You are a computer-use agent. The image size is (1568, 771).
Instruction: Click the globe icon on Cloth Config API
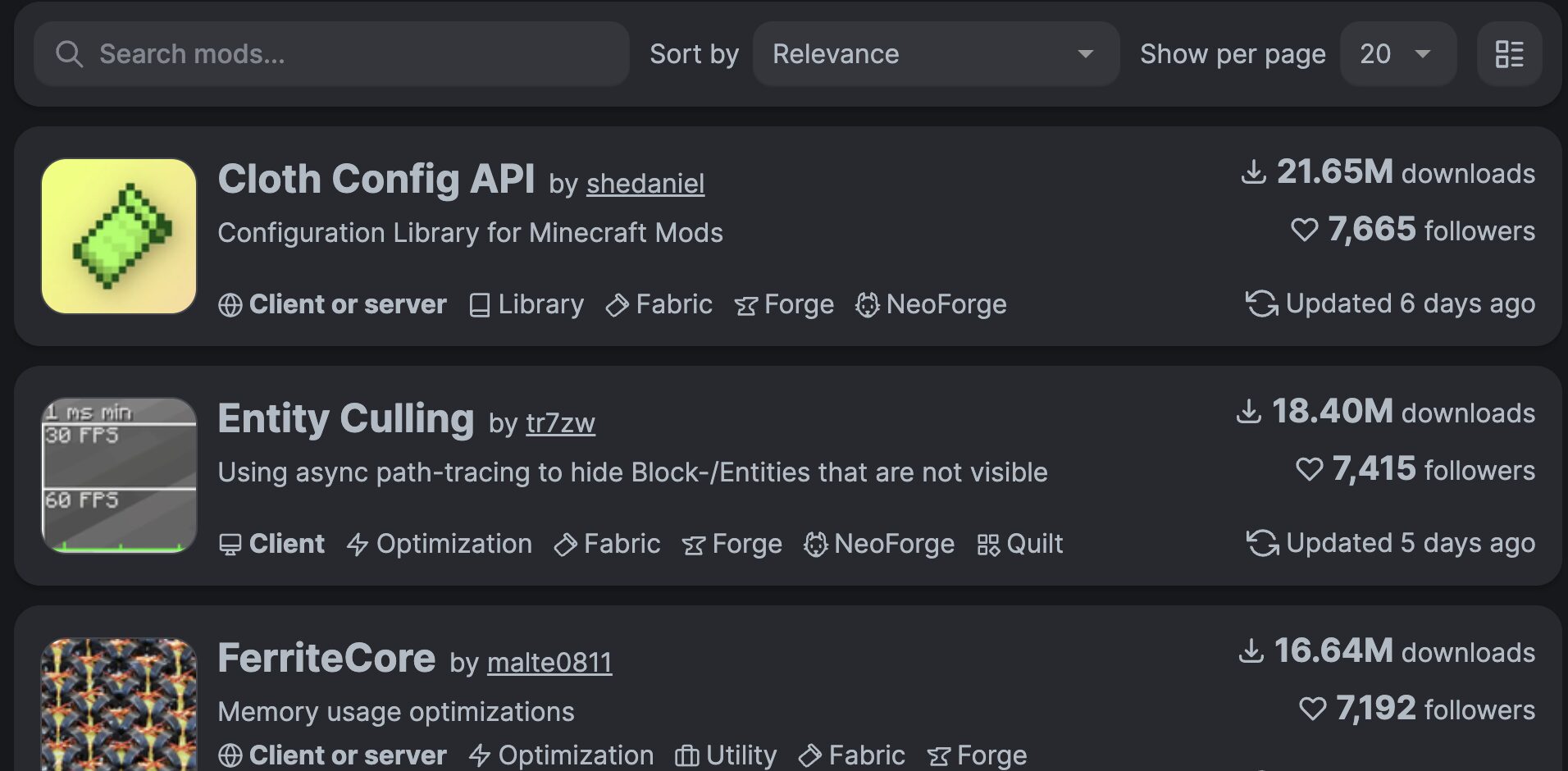[x=230, y=305]
